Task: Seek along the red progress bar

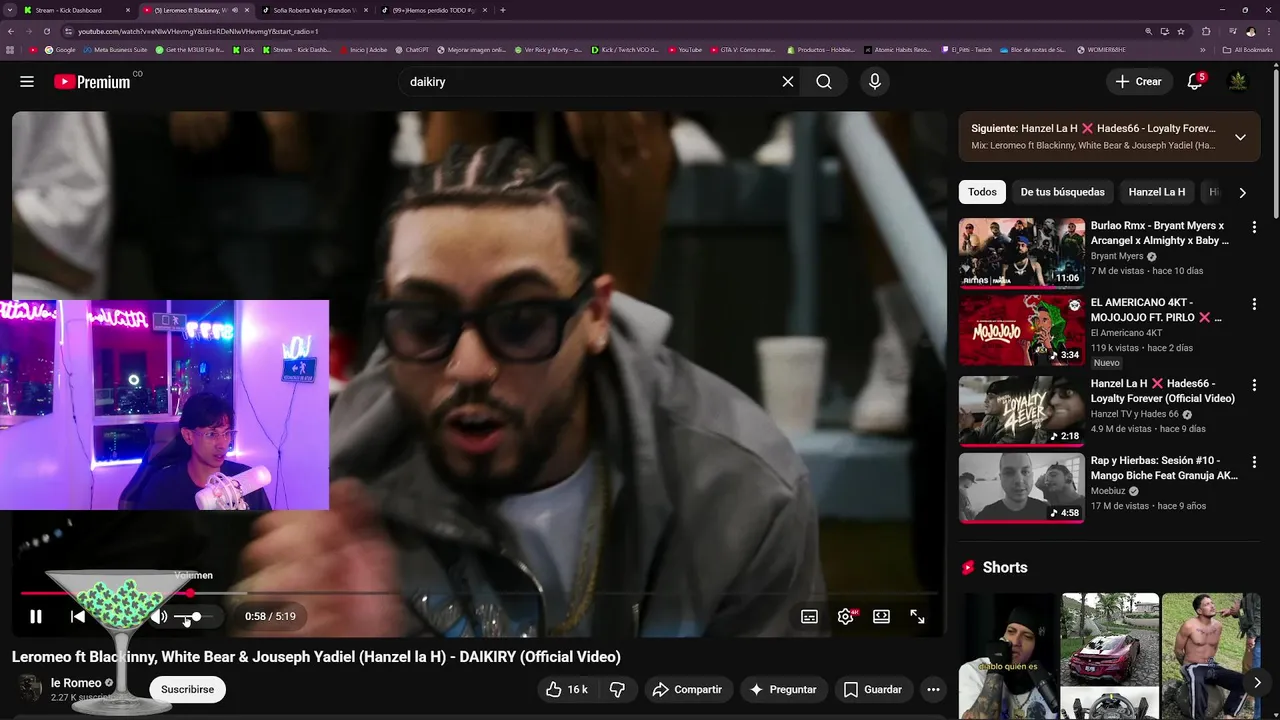Action: pyautogui.click(x=479, y=594)
